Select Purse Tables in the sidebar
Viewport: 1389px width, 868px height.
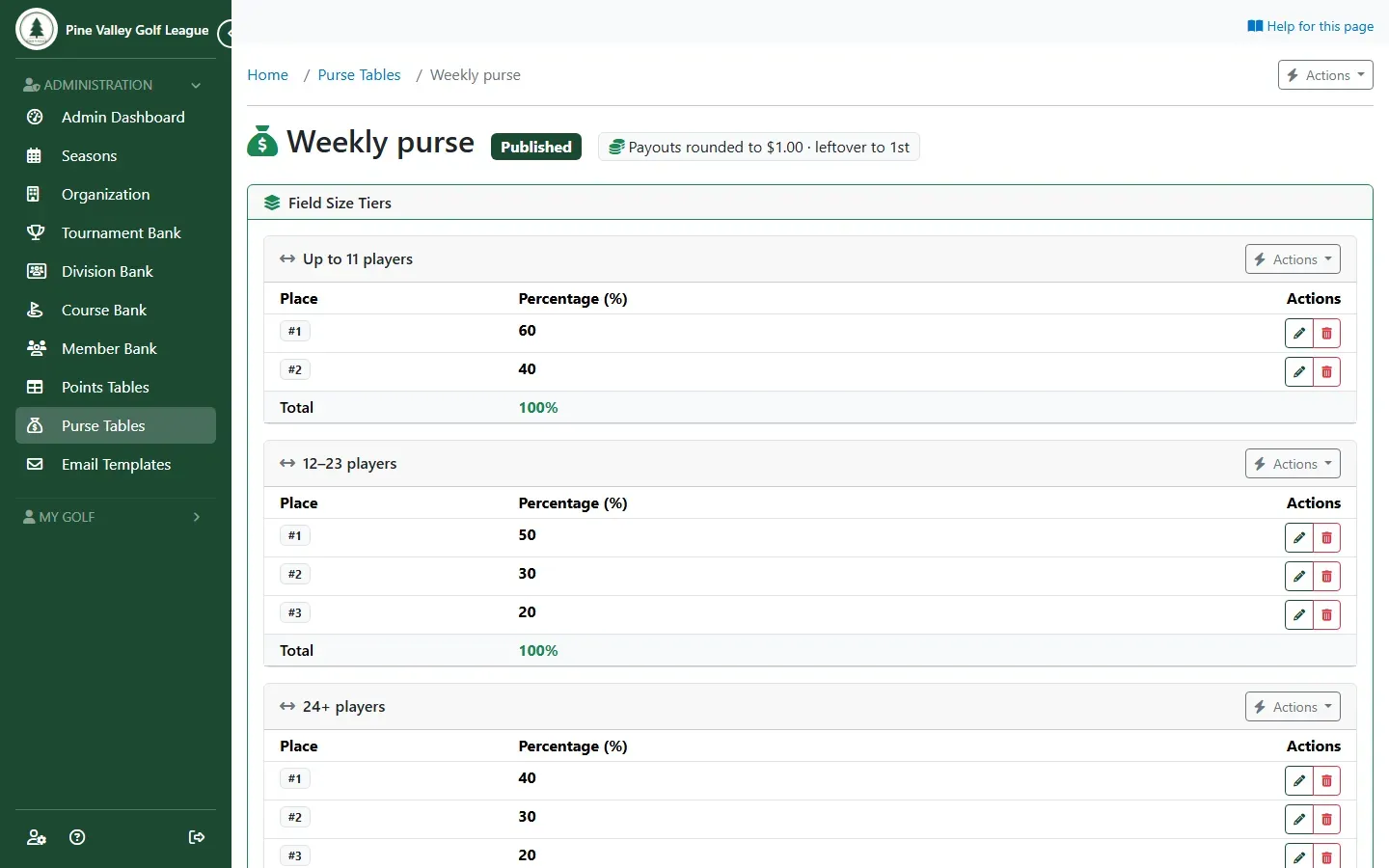tap(116, 425)
